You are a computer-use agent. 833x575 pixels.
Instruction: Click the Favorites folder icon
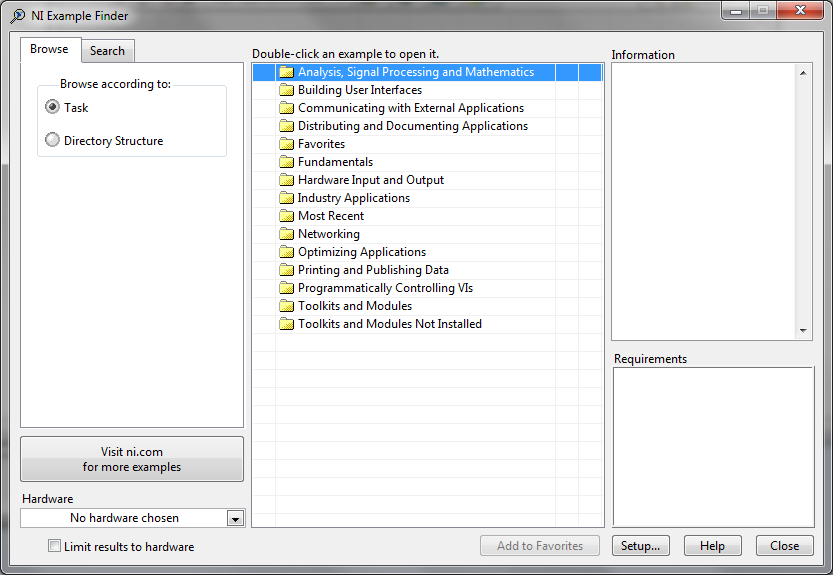286,144
